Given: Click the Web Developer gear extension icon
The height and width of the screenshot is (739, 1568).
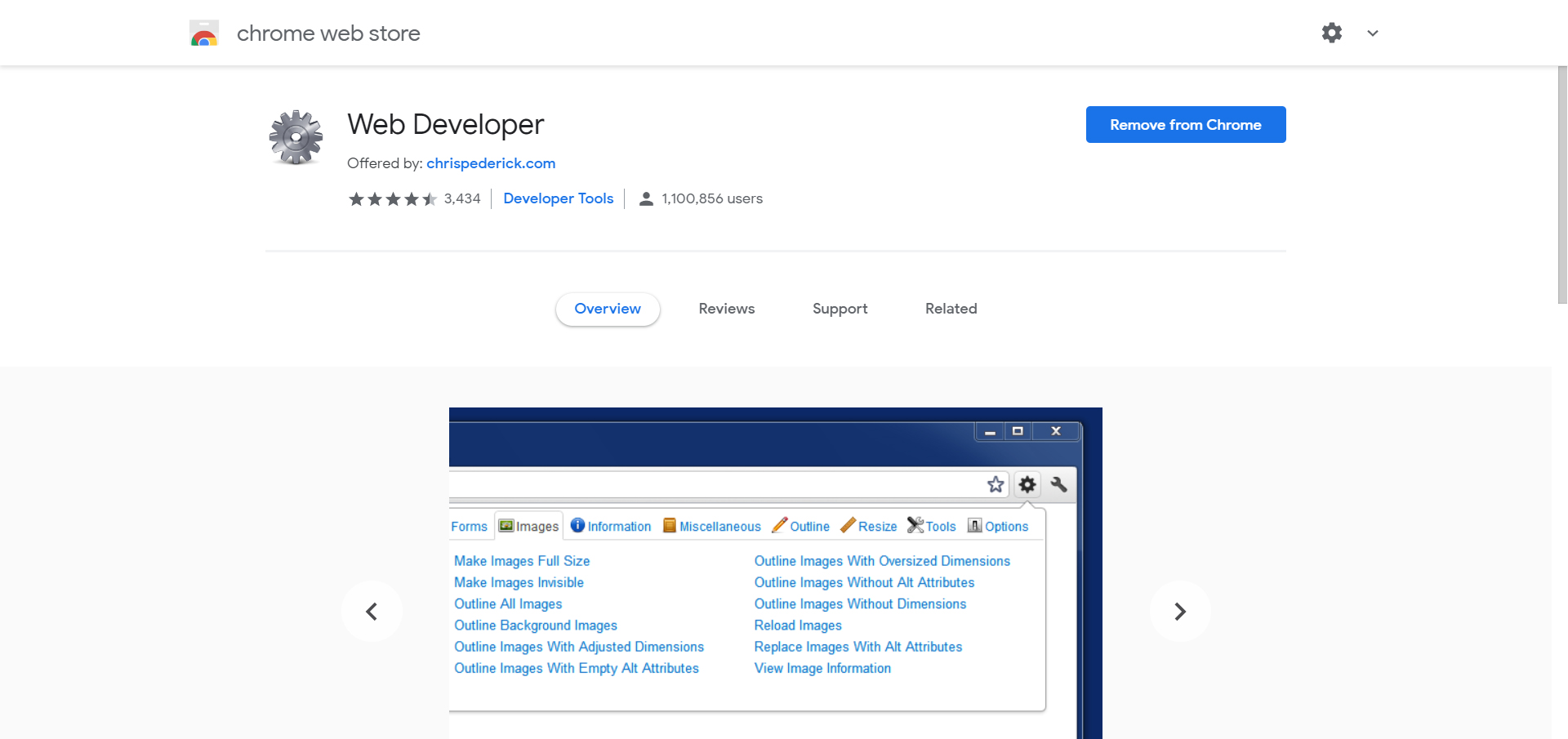Looking at the screenshot, I should pyautogui.click(x=296, y=137).
